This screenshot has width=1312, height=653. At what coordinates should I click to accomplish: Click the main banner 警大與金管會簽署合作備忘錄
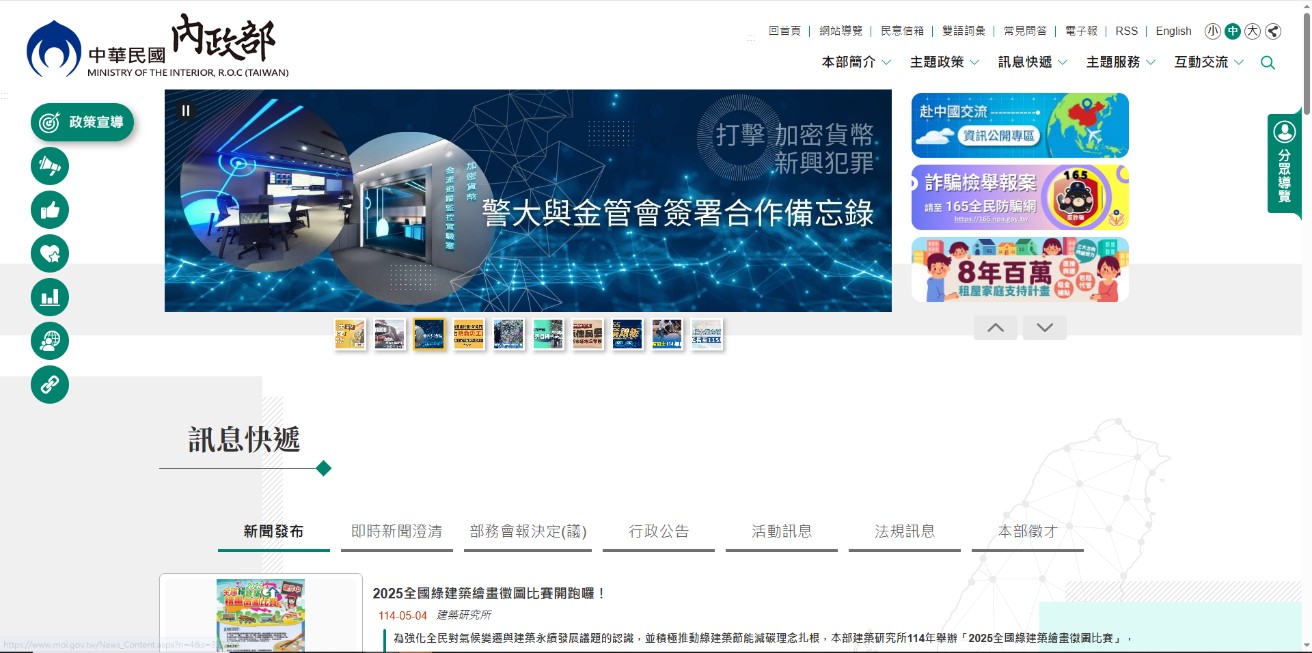[528, 201]
